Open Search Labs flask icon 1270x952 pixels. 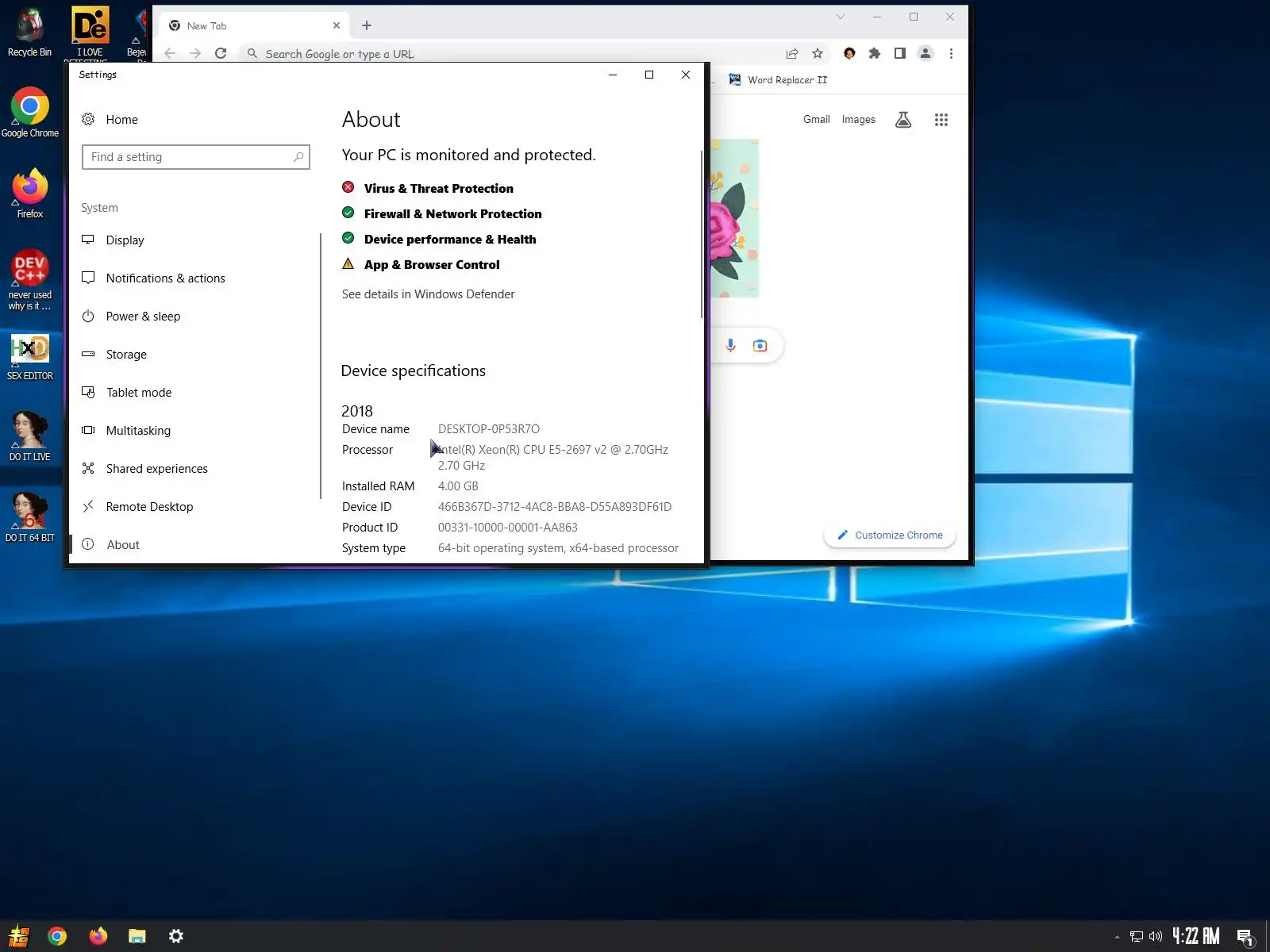pyautogui.click(x=903, y=120)
